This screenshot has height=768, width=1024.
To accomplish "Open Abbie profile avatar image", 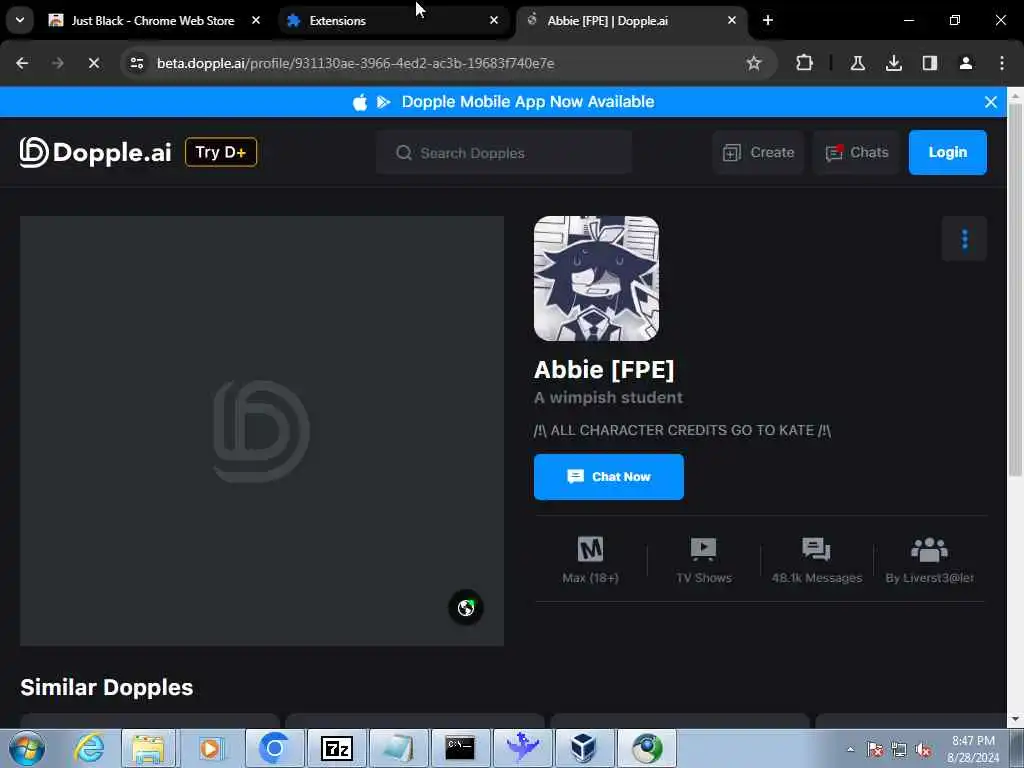I will tap(596, 279).
